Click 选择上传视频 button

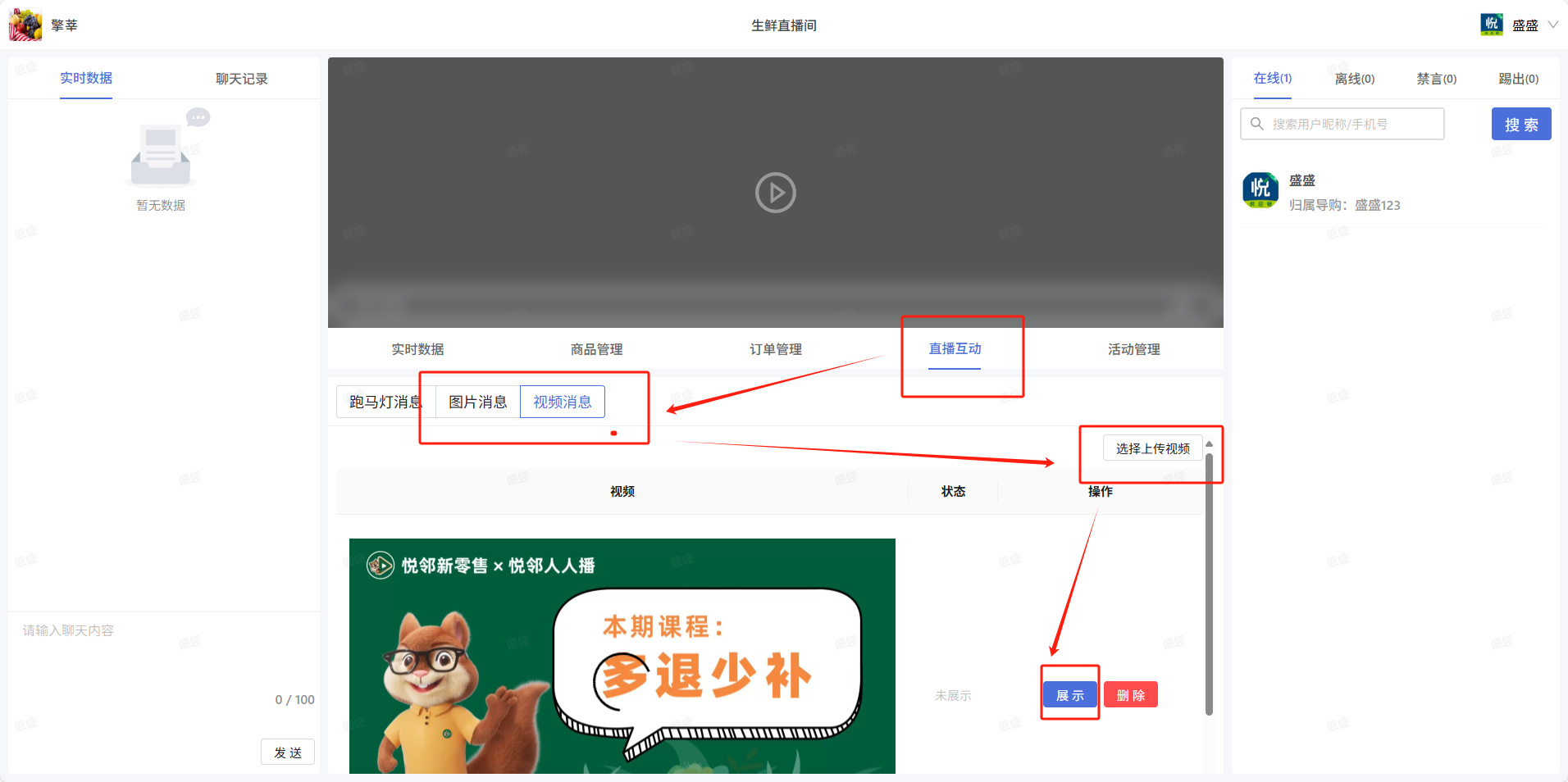pyautogui.click(x=1152, y=448)
